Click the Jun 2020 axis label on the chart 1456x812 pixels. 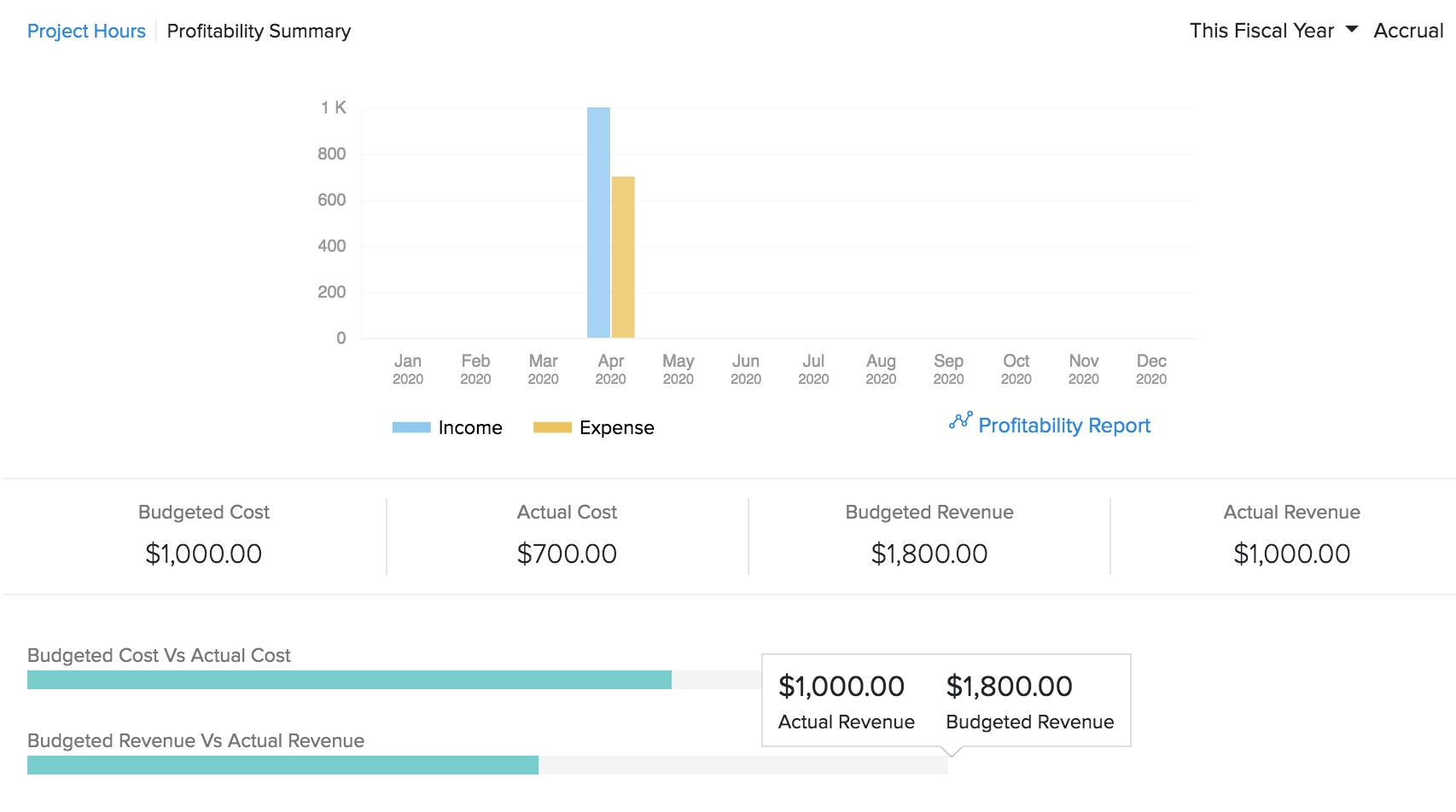pyautogui.click(x=745, y=368)
